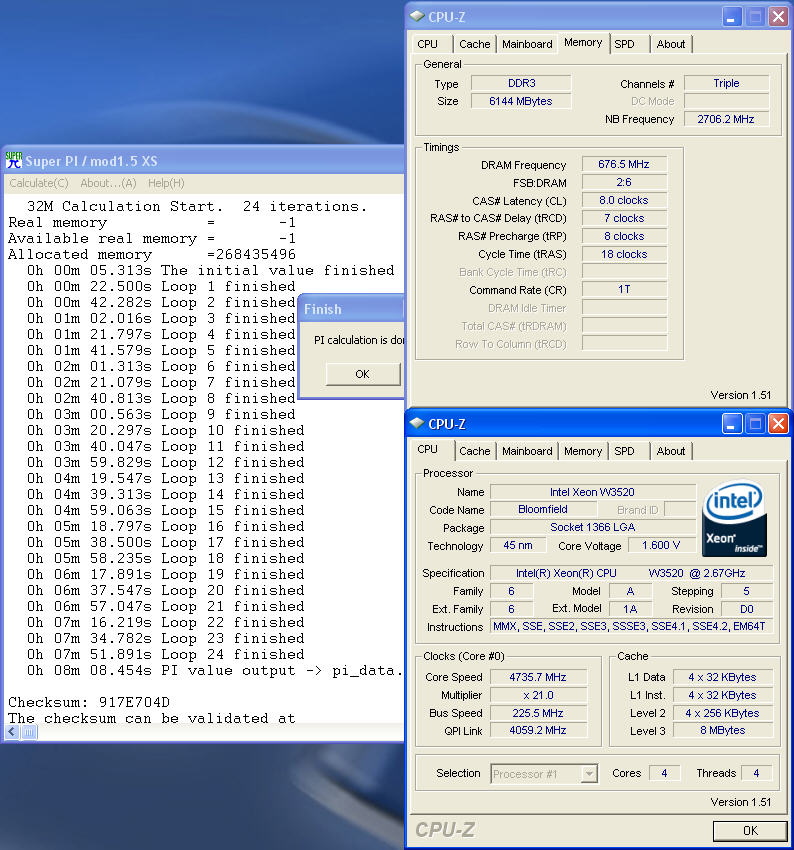Click the Multiplier value x 21.0
Image resolution: width=794 pixels, height=850 pixels.
[x=538, y=695]
